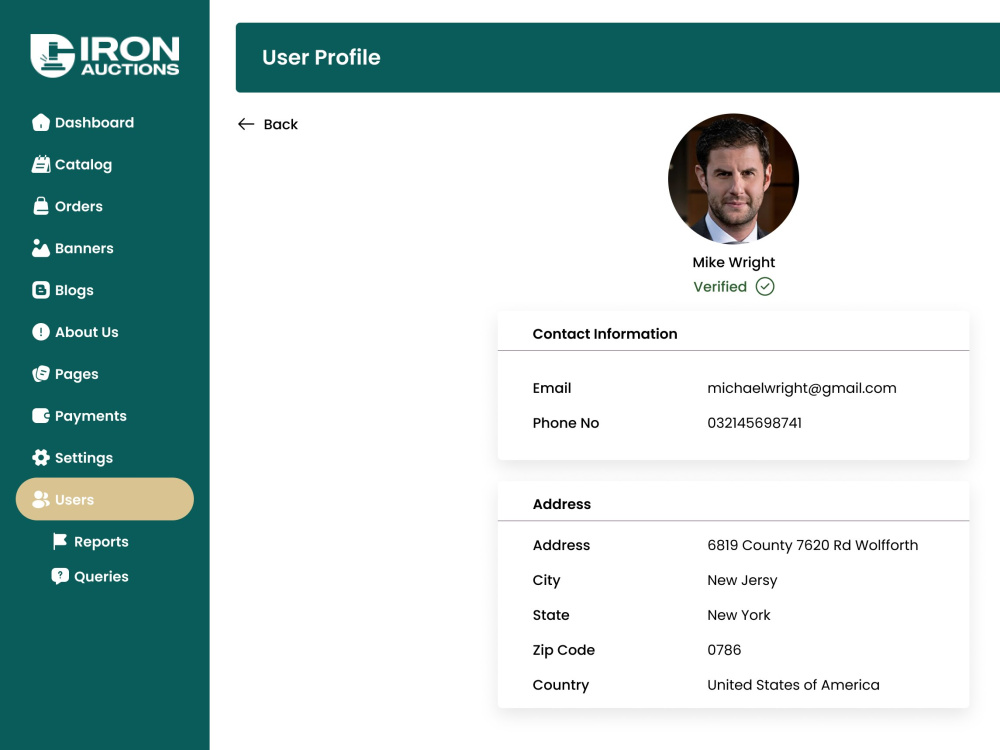Click the city value New Jersy
The width and height of the screenshot is (1000, 750).
pyautogui.click(x=742, y=580)
